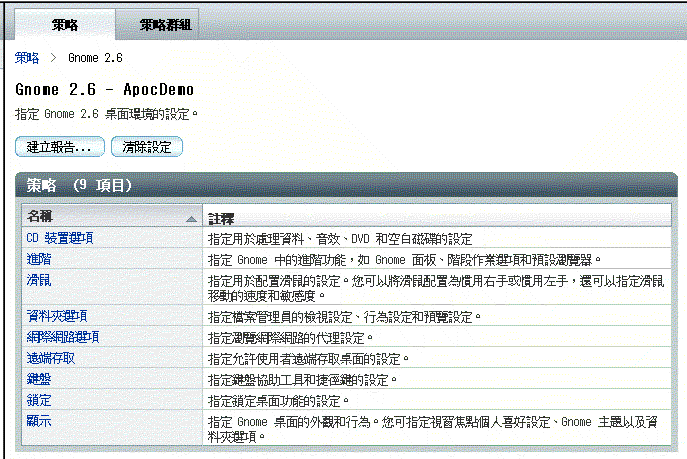Open the 網際網路選項 policy link
Viewport: 687px width, 459px height.
click(x=63, y=336)
